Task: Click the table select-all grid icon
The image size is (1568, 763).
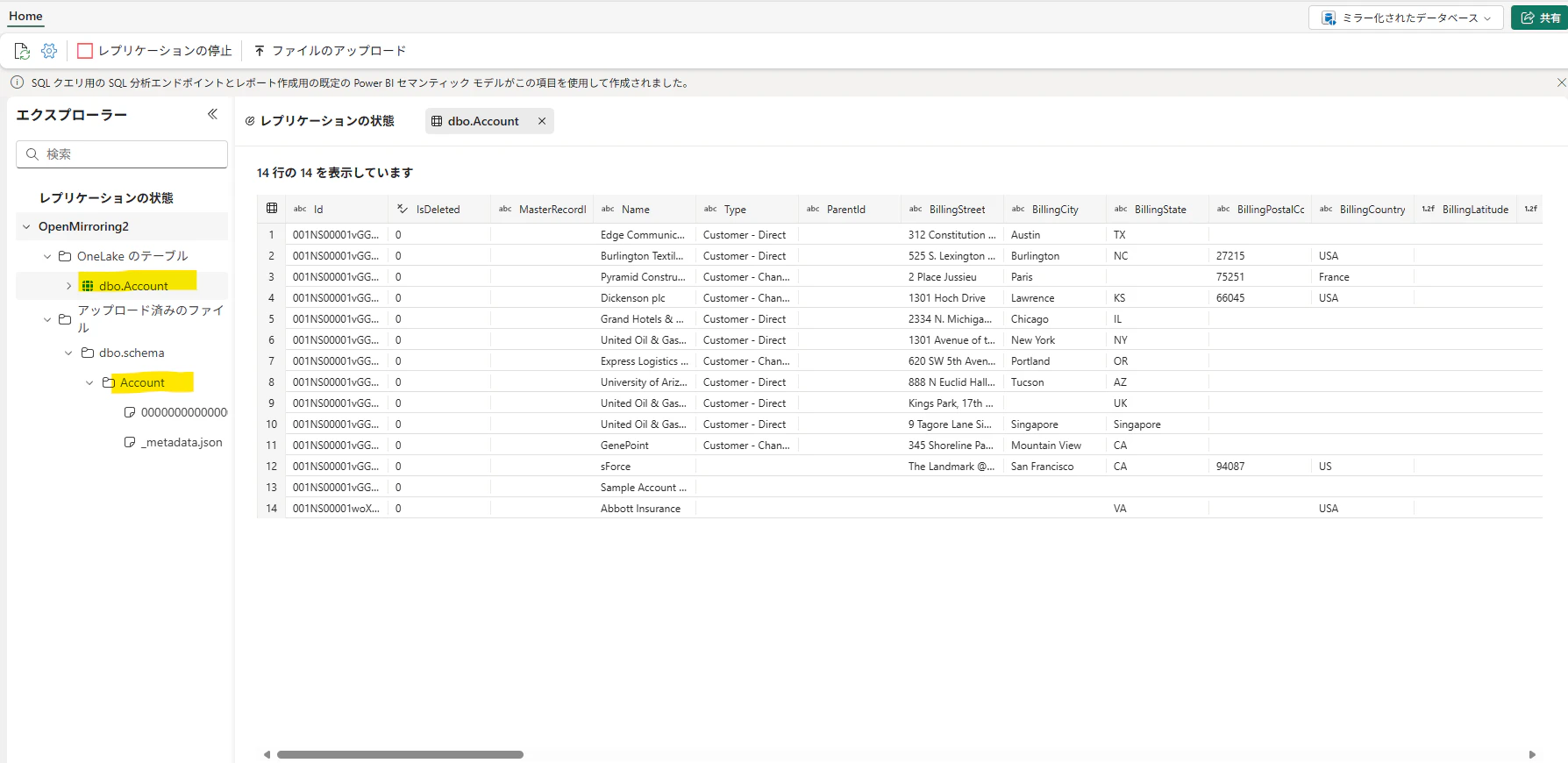Action: (x=272, y=209)
